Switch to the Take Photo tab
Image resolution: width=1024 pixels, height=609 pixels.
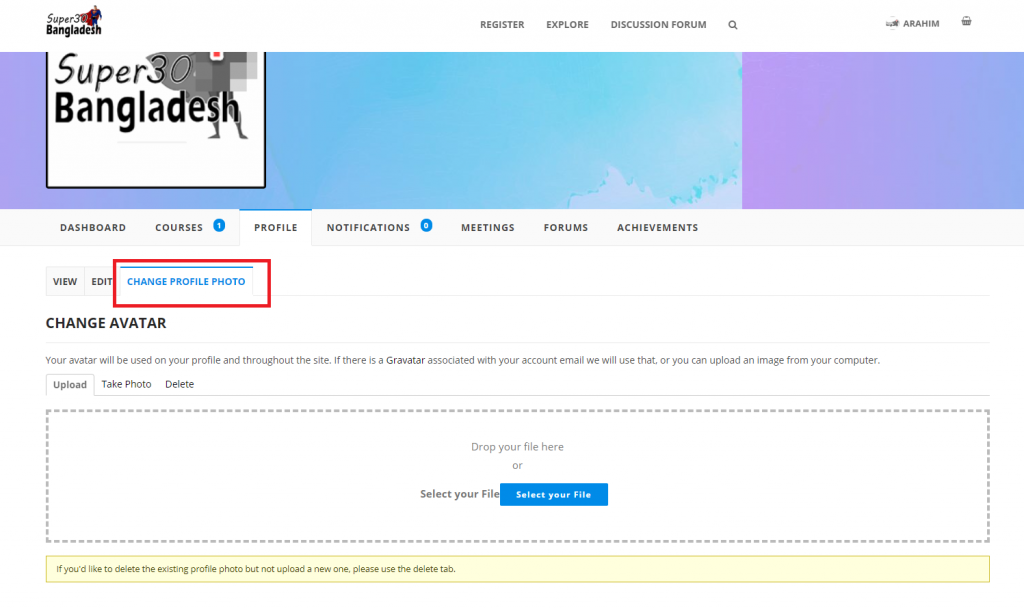click(x=126, y=384)
